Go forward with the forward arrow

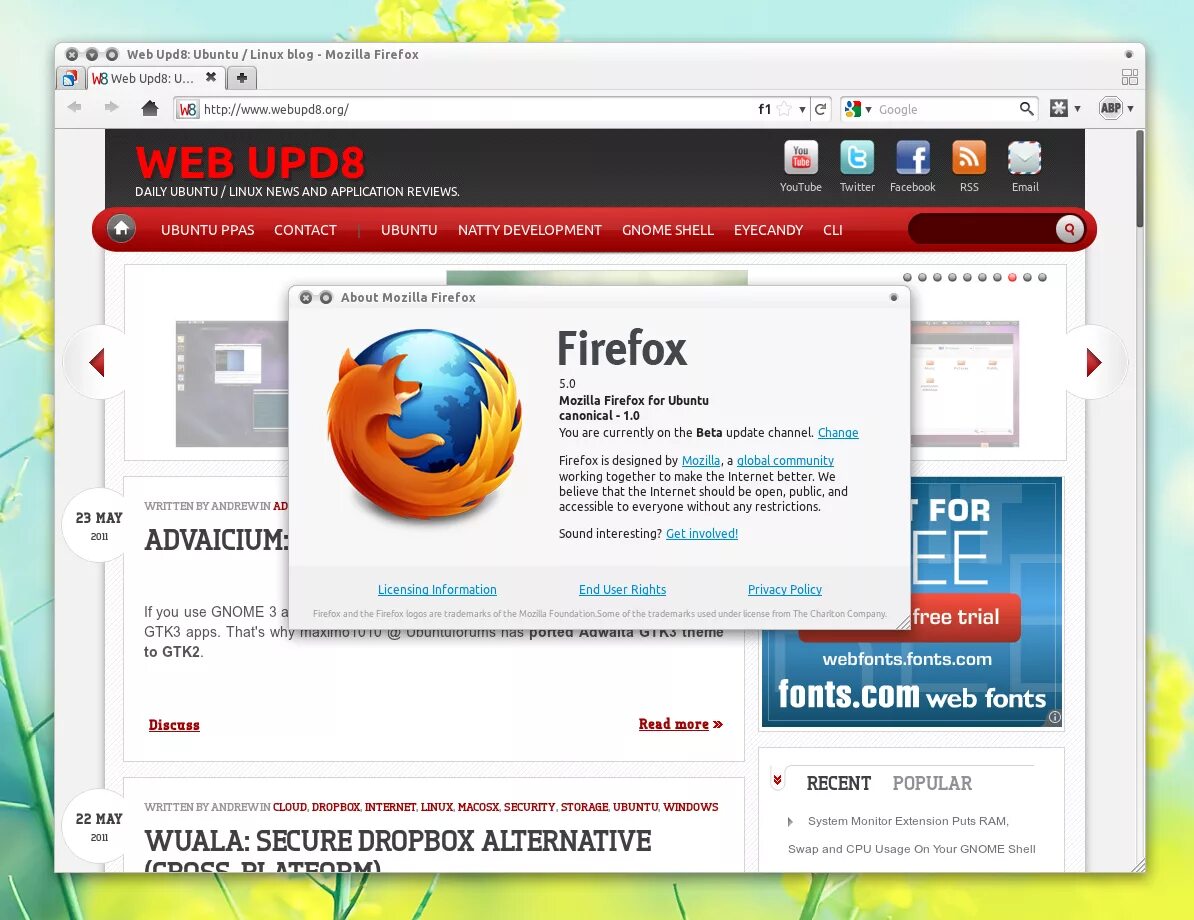click(111, 107)
